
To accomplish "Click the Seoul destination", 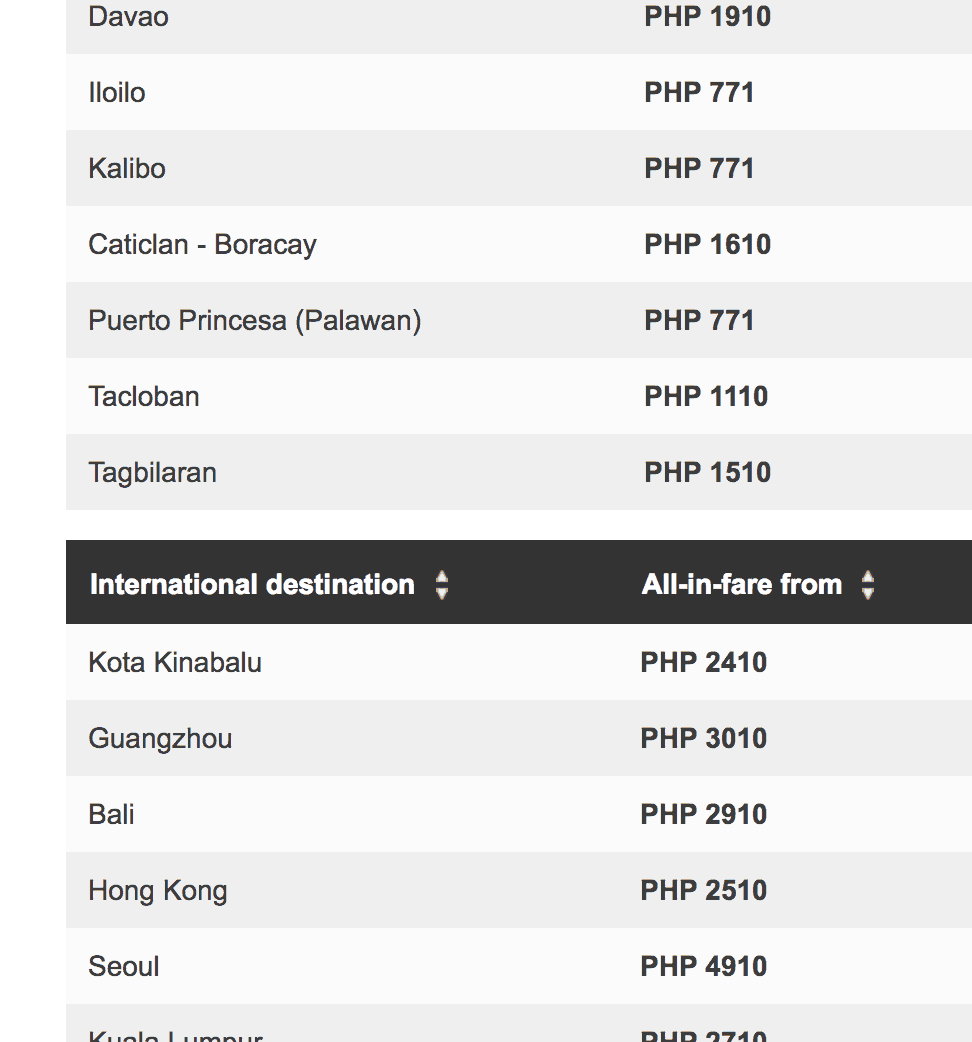I will [x=124, y=967].
